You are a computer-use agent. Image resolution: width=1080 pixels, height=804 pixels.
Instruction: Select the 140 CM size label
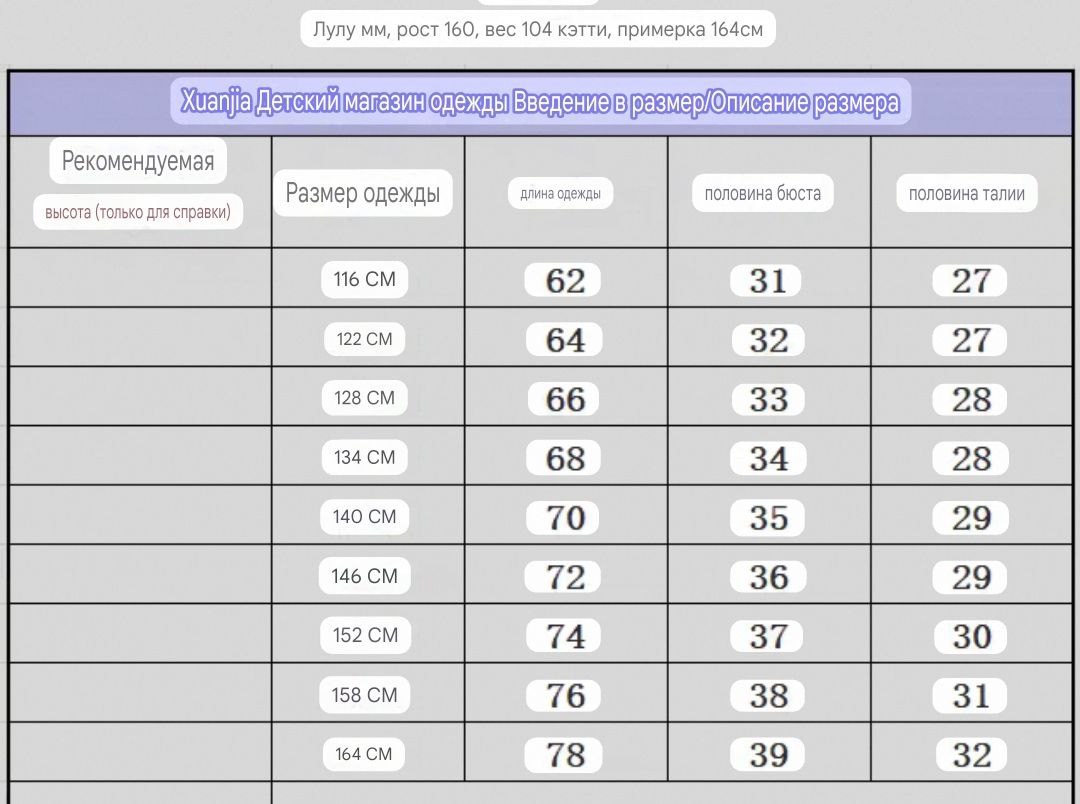click(x=364, y=516)
